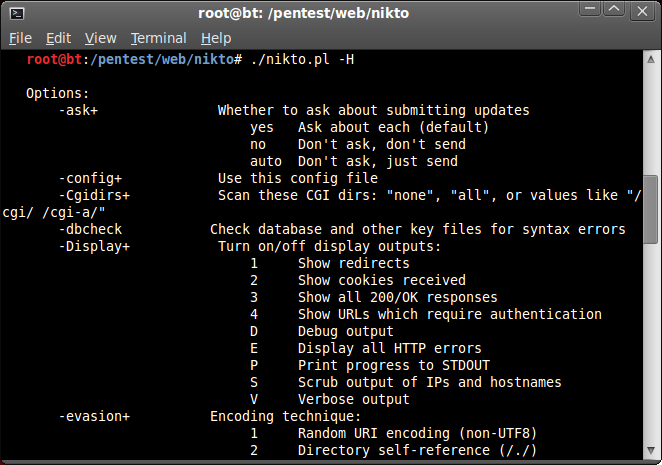Open the File menu
This screenshot has width=662, height=465.
point(20,38)
